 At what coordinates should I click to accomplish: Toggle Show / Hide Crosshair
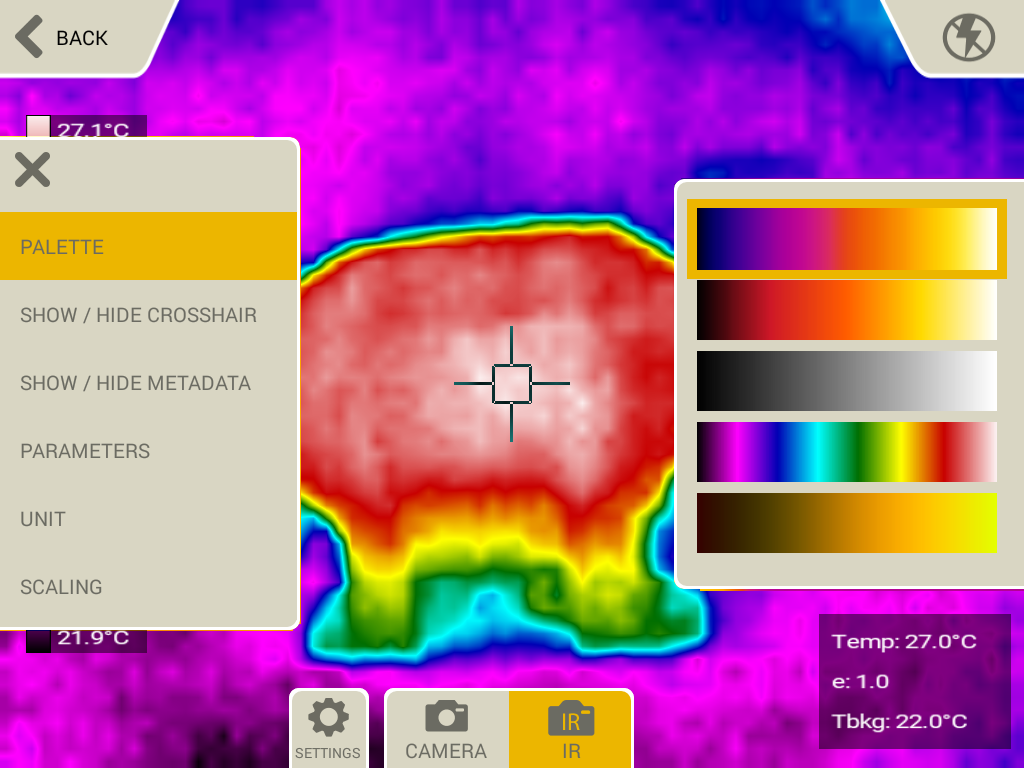pyautogui.click(x=148, y=315)
